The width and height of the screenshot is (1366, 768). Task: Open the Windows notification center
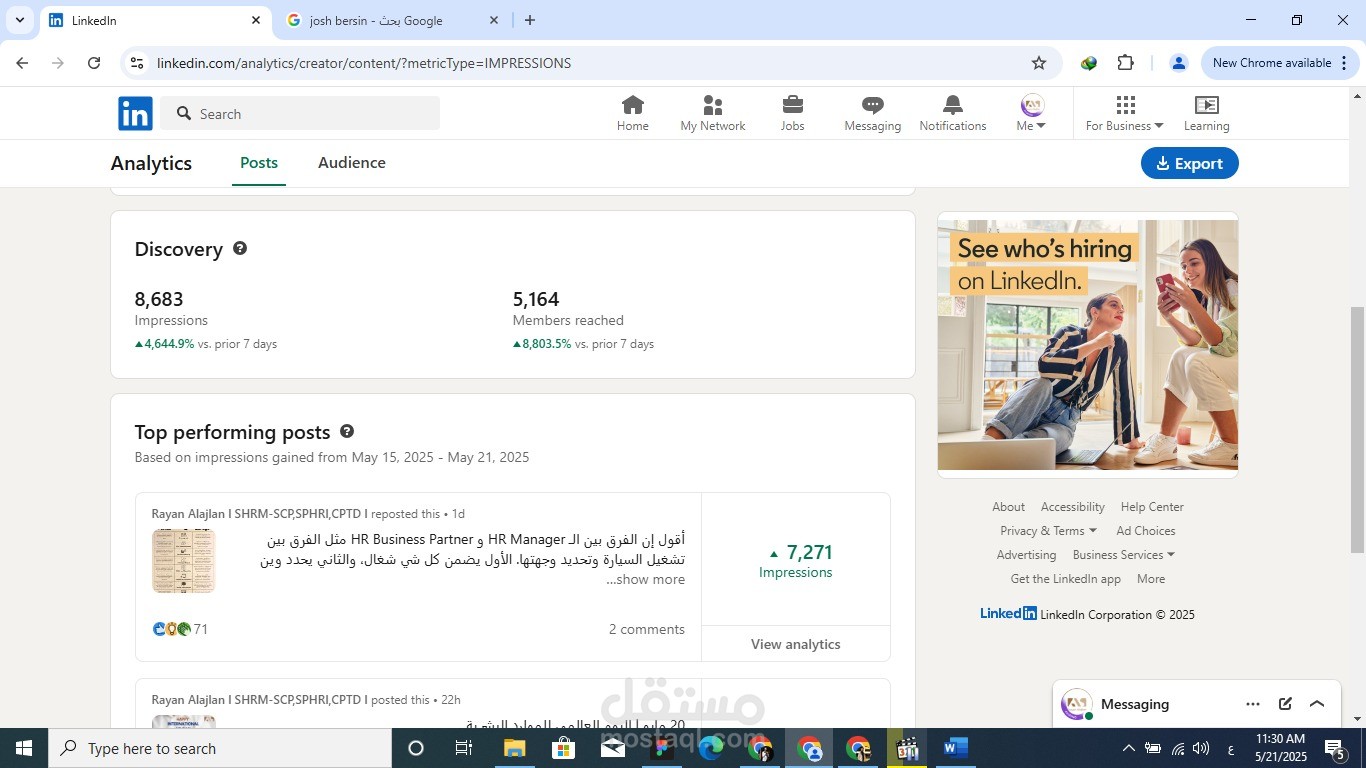point(1335,748)
